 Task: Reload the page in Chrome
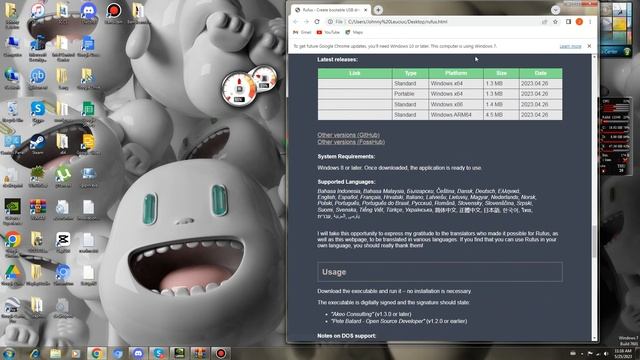pos(317,22)
